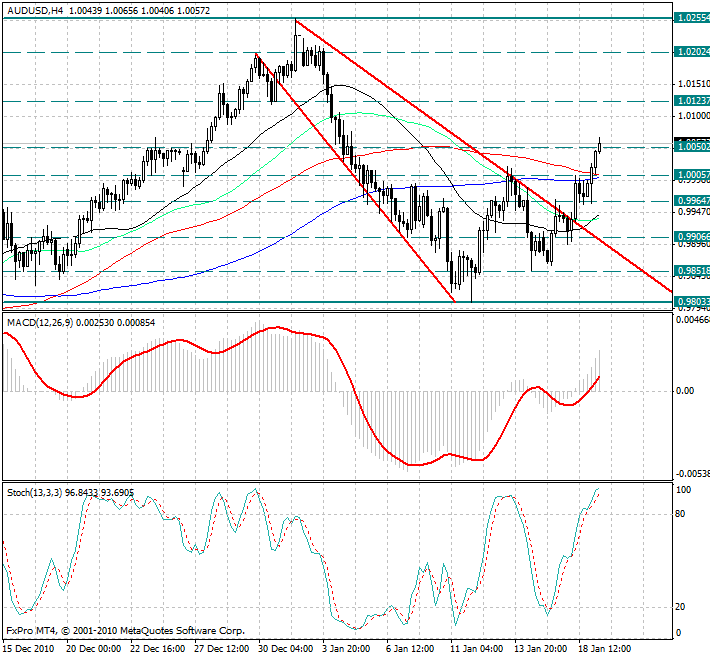Click the 1.0151 price axis value

pyautogui.click(x=693, y=84)
